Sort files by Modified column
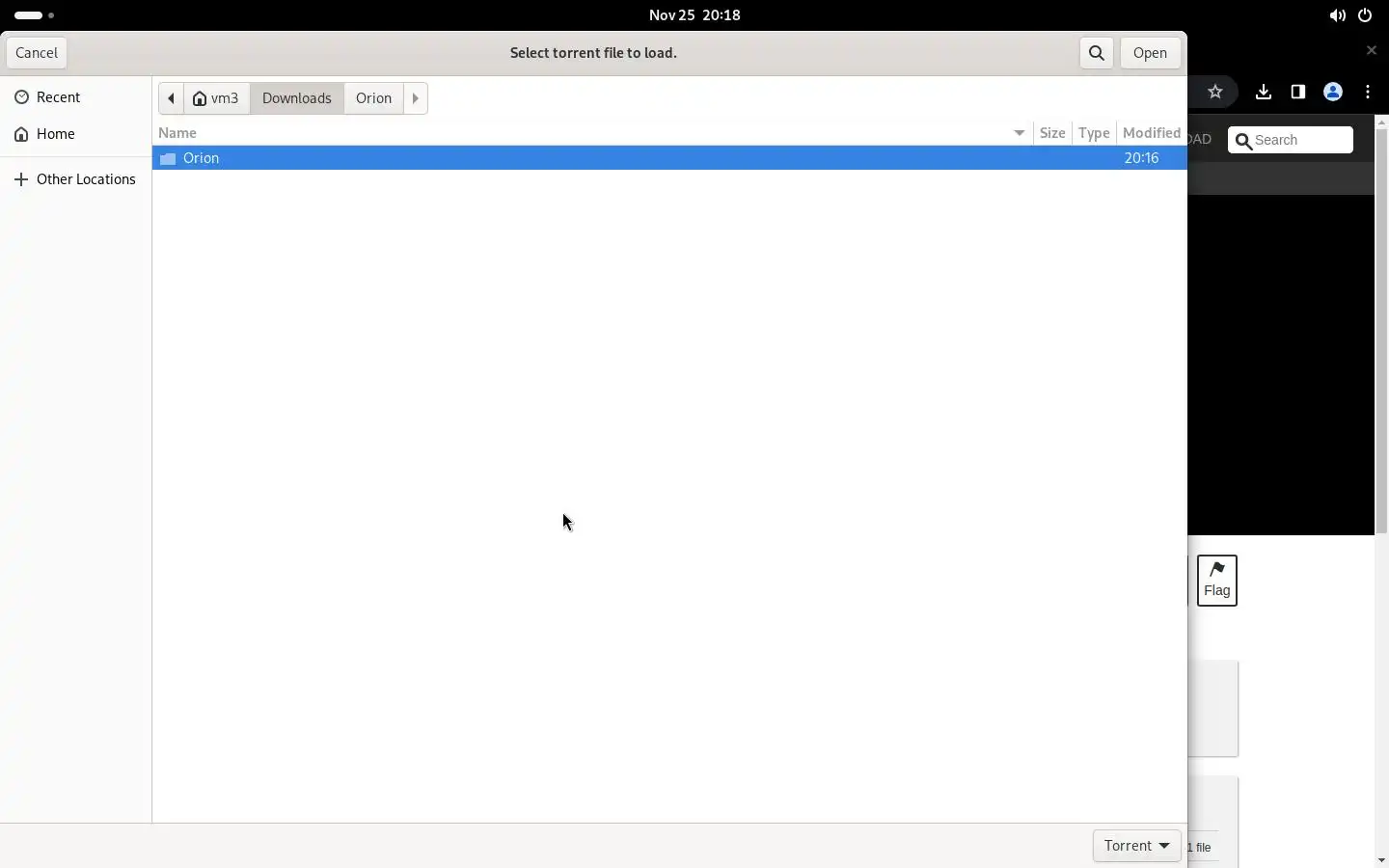1389x868 pixels. 1152,133
